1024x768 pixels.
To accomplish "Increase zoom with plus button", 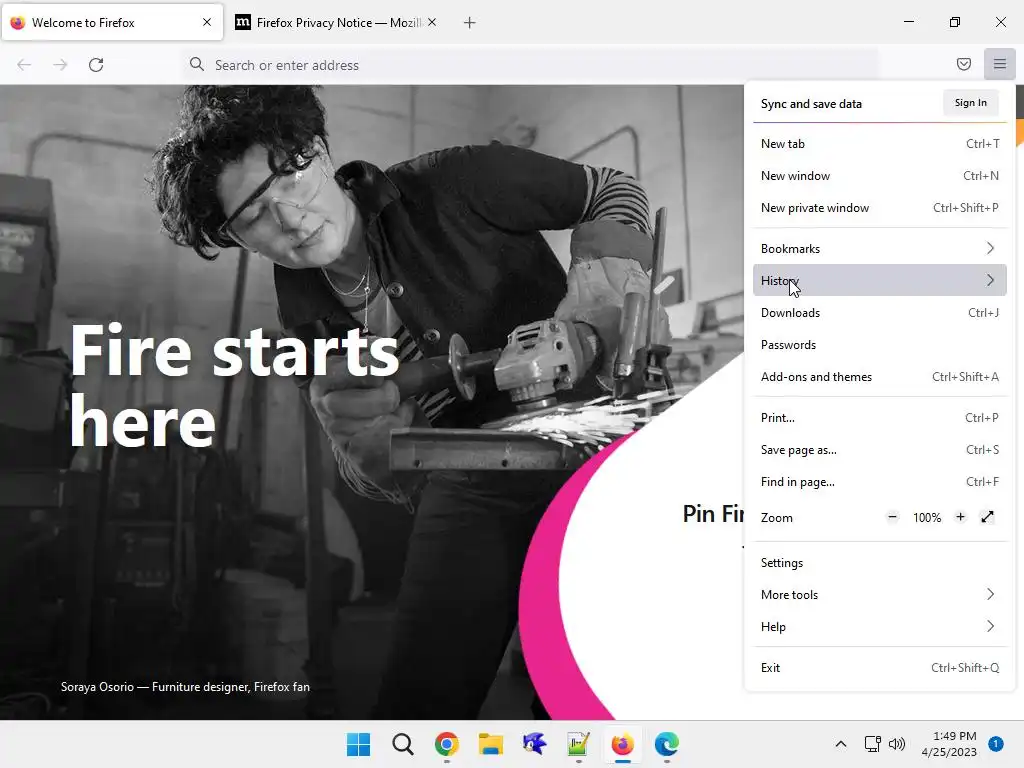I will [960, 517].
